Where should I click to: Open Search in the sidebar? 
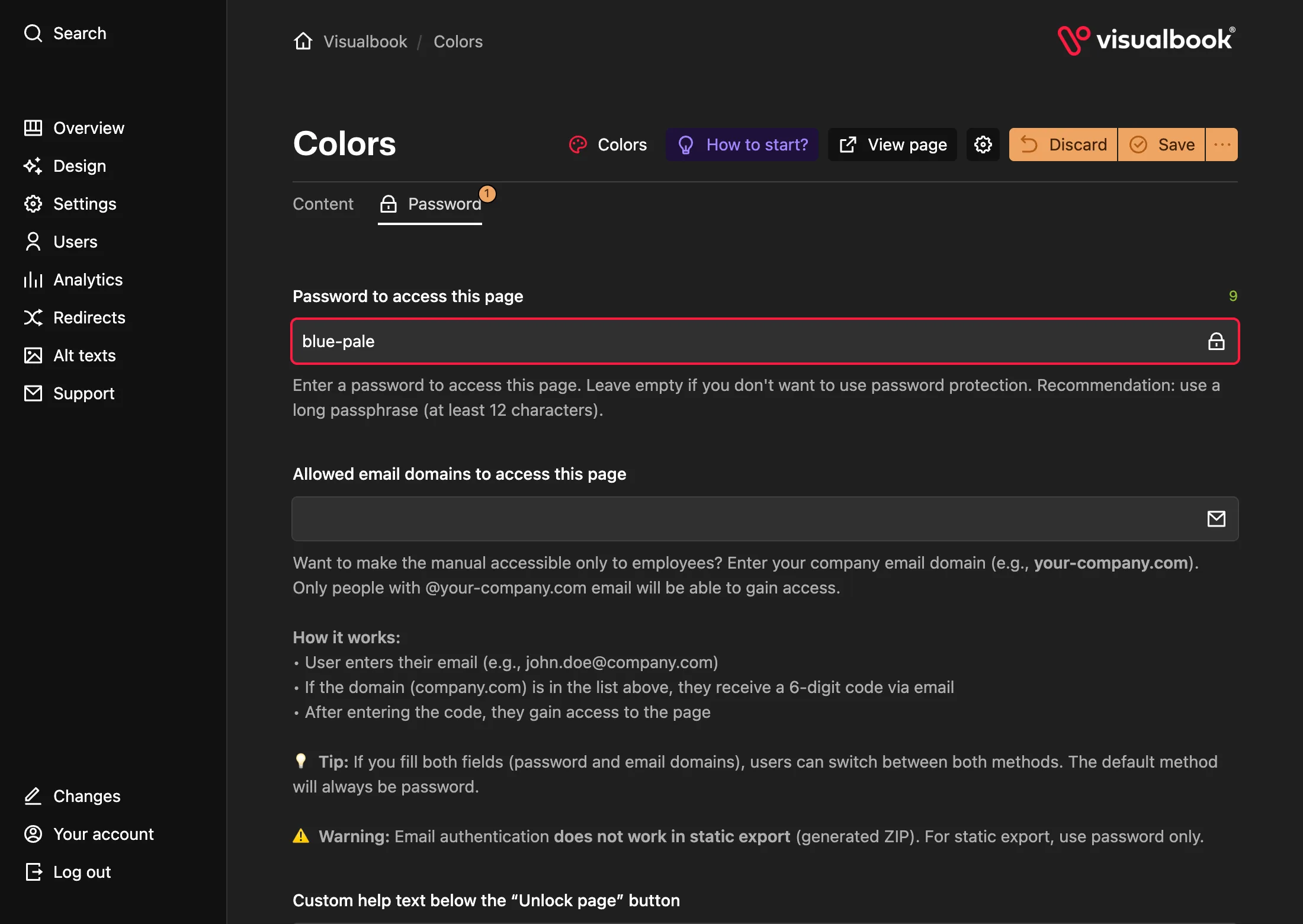65,33
